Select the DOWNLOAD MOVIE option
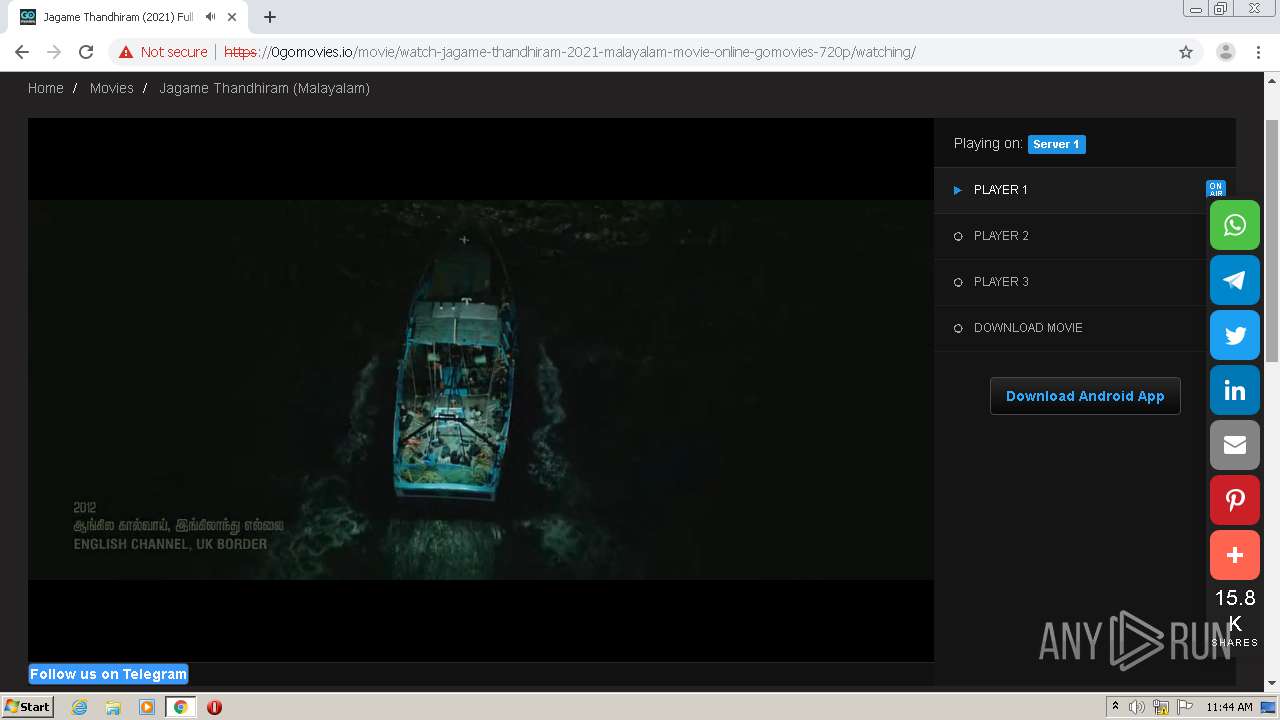This screenshot has width=1280, height=720. tap(1071, 328)
